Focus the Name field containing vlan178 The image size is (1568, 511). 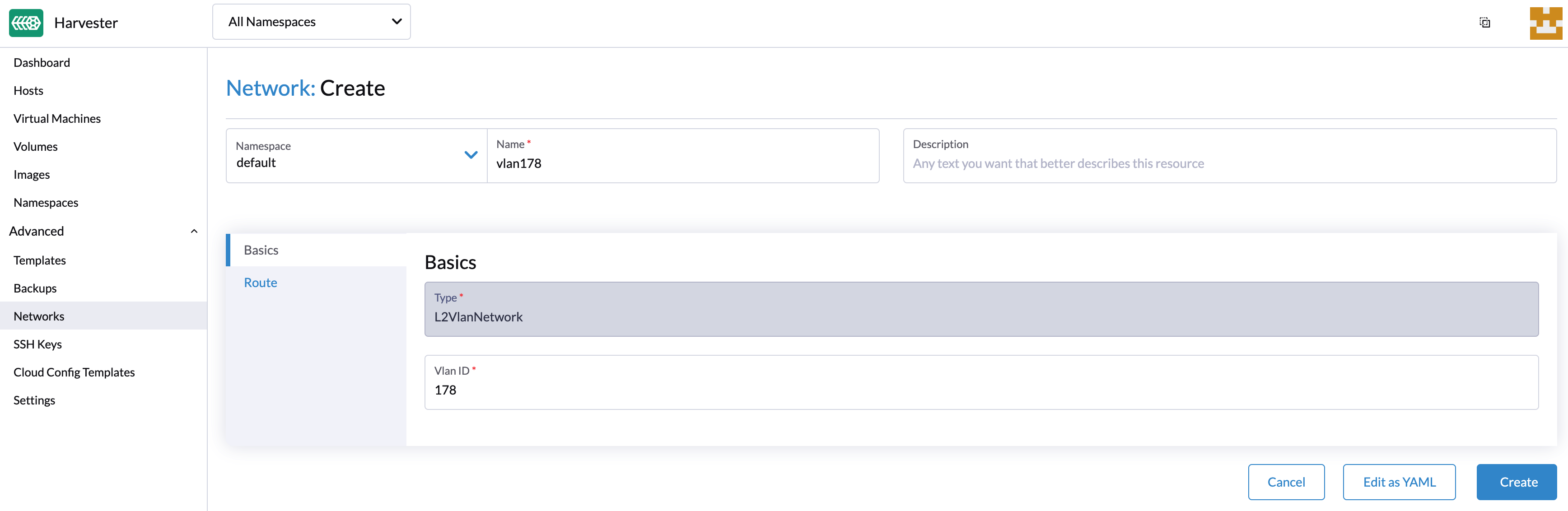(682, 163)
